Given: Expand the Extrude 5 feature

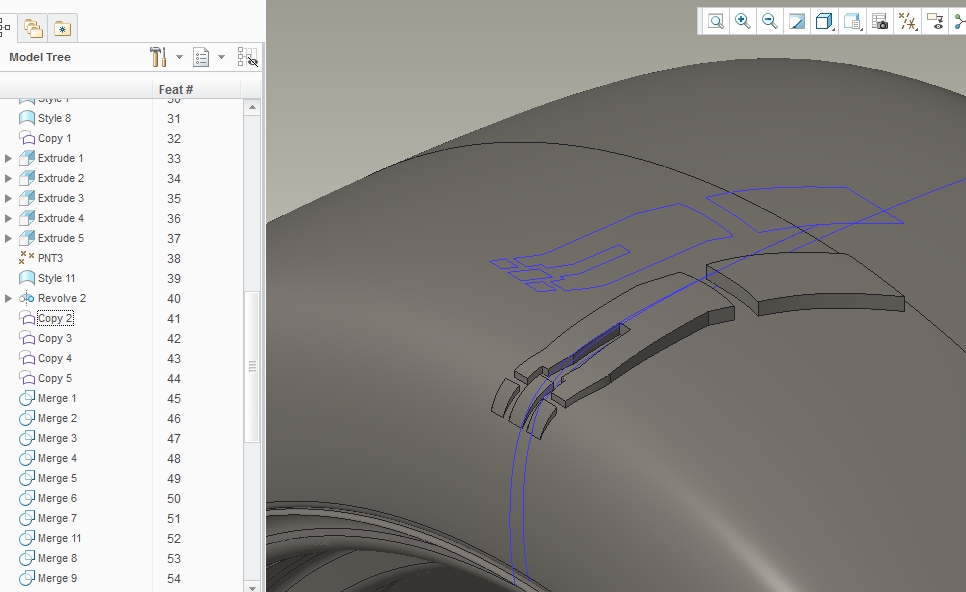Looking at the screenshot, I should pyautogui.click(x=8, y=238).
